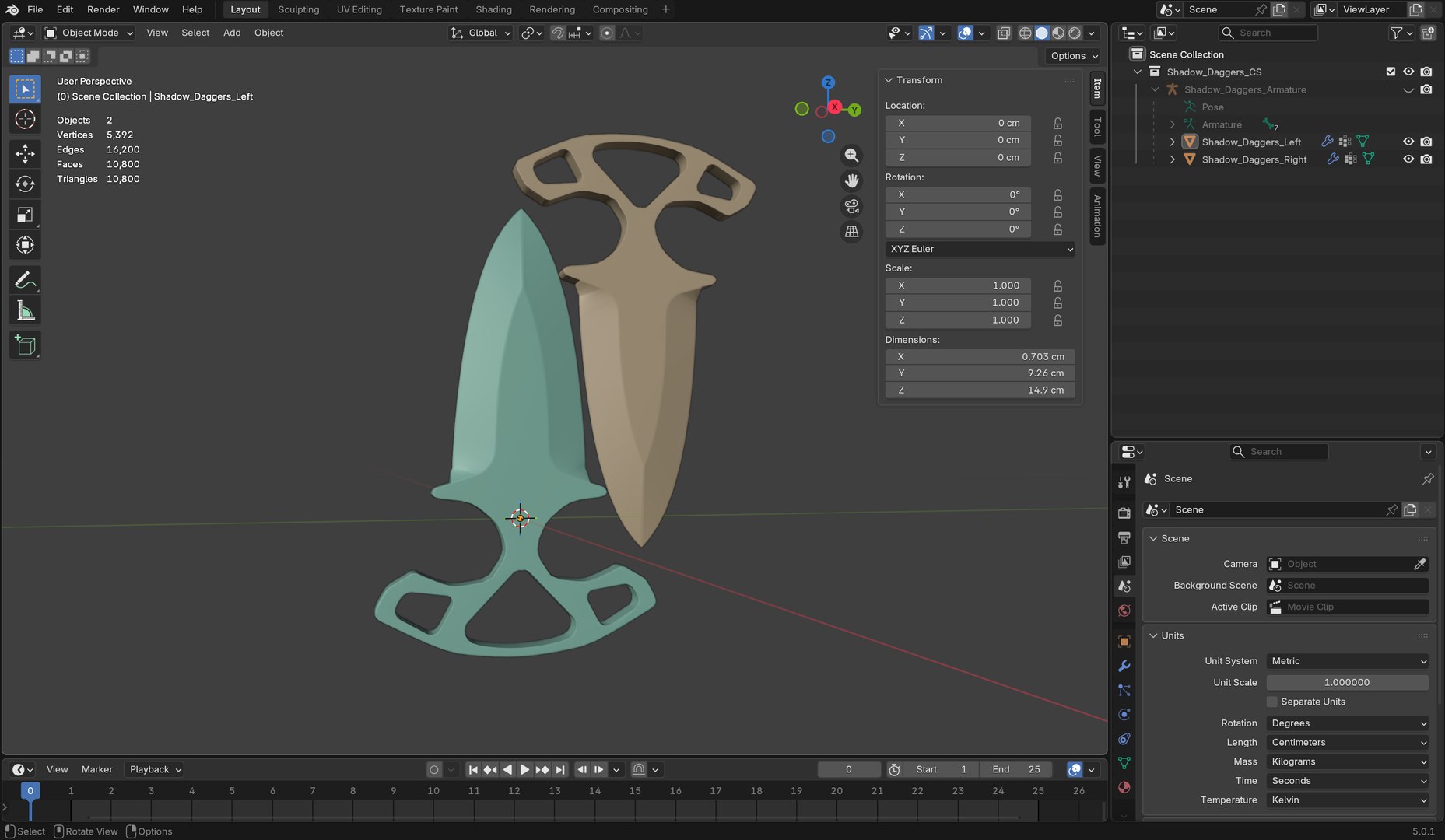Image resolution: width=1445 pixels, height=840 pixels.
Task: Play the animation forward
Action: click(524, 769)
